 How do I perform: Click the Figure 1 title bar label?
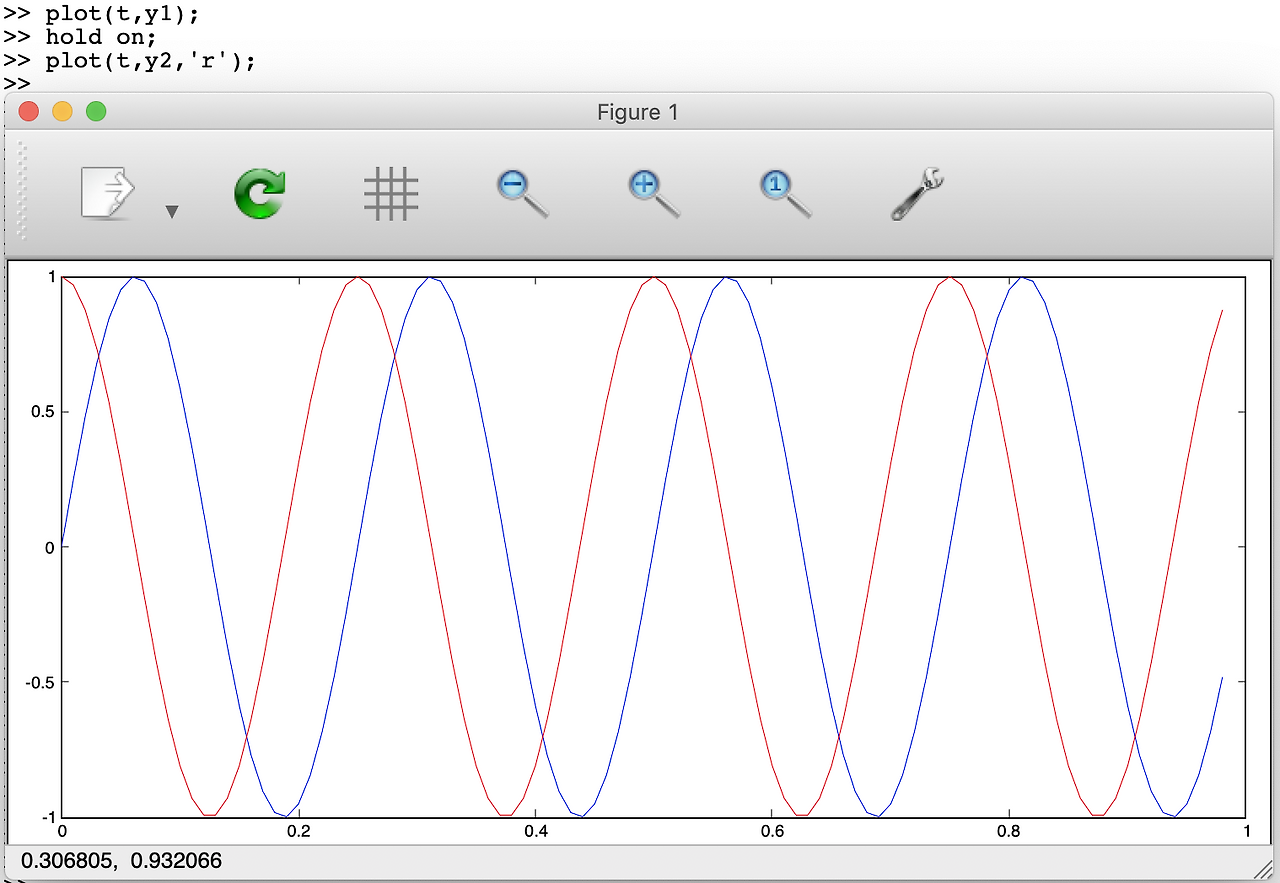pyautogui.click(x=637, y=112)
